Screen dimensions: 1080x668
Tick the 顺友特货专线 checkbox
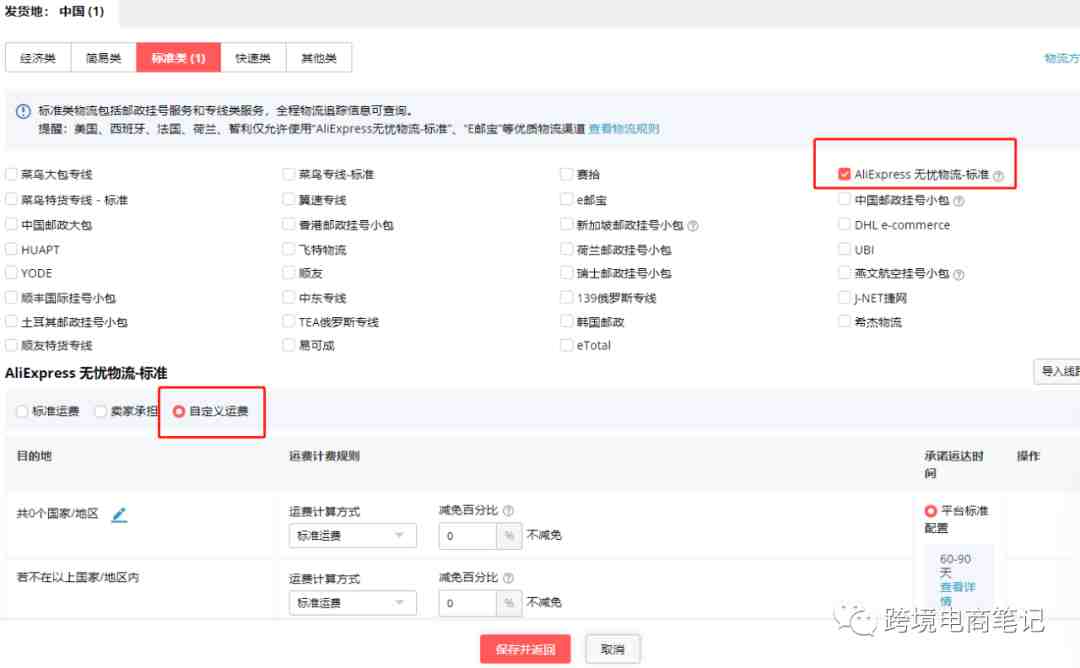point(11,345)
